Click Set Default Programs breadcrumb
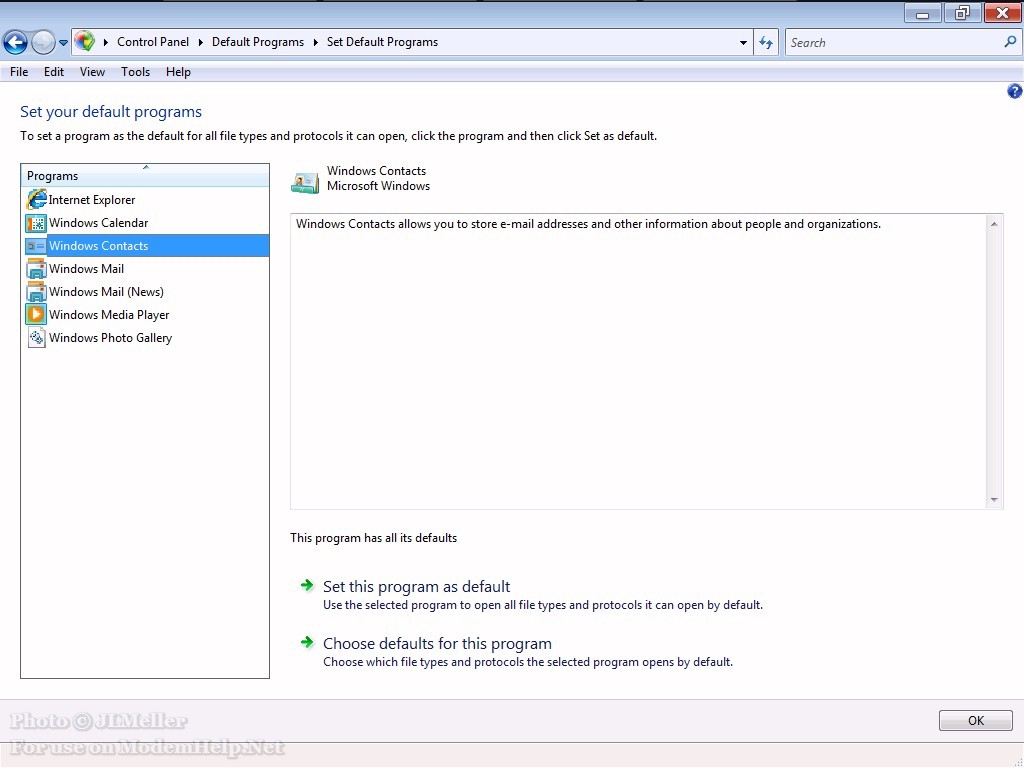 tap(382, 42)
